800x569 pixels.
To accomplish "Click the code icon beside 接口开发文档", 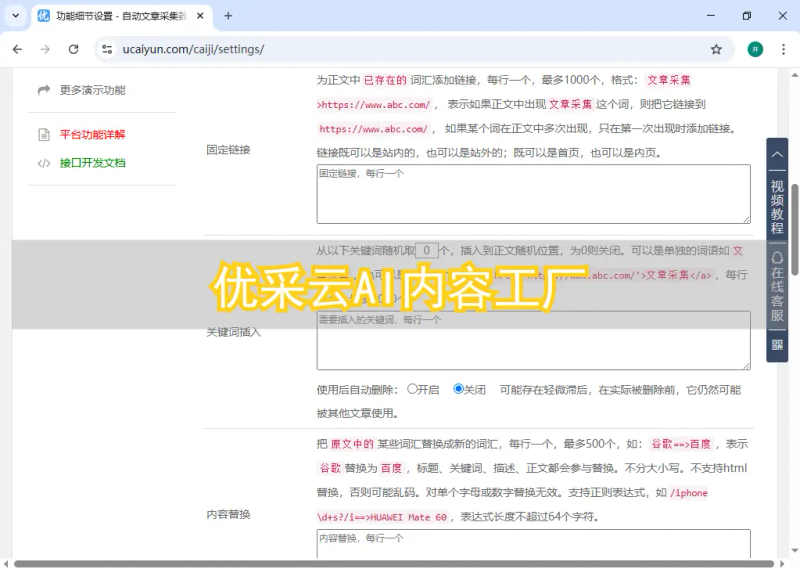I will pos(44,163).
